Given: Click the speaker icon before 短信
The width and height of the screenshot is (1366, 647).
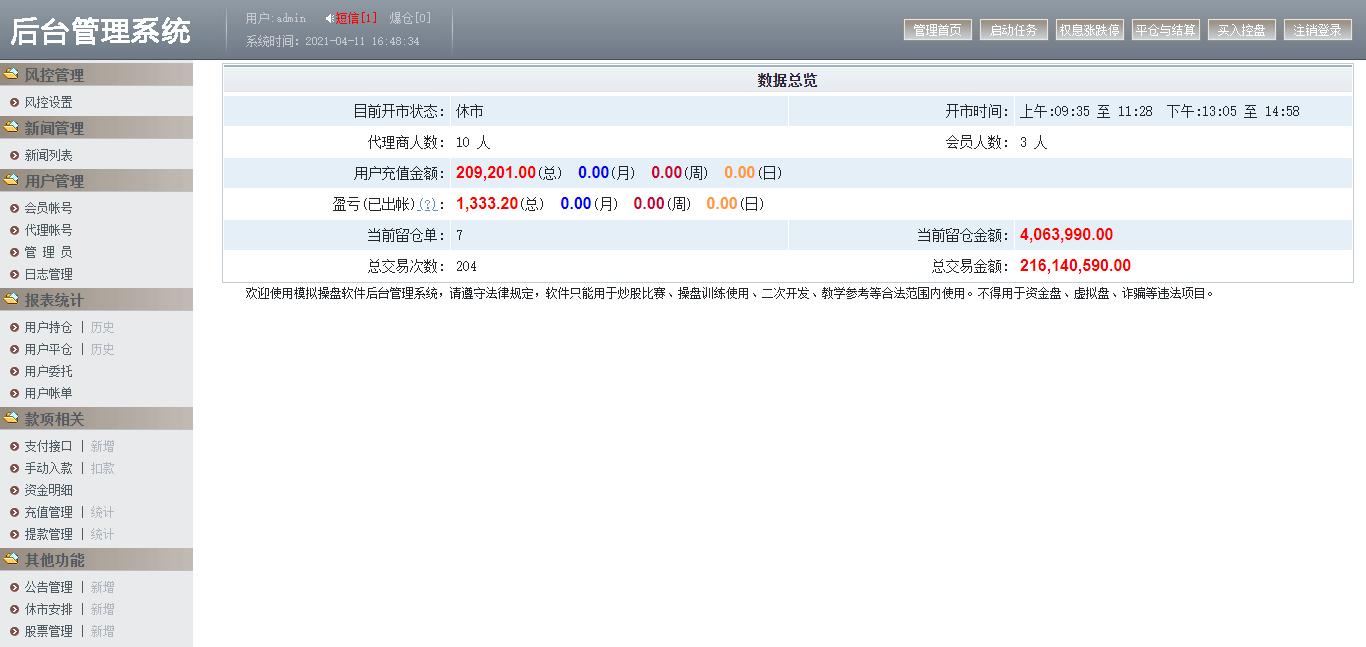Looking at the screenshot, I should coord(329,18).
